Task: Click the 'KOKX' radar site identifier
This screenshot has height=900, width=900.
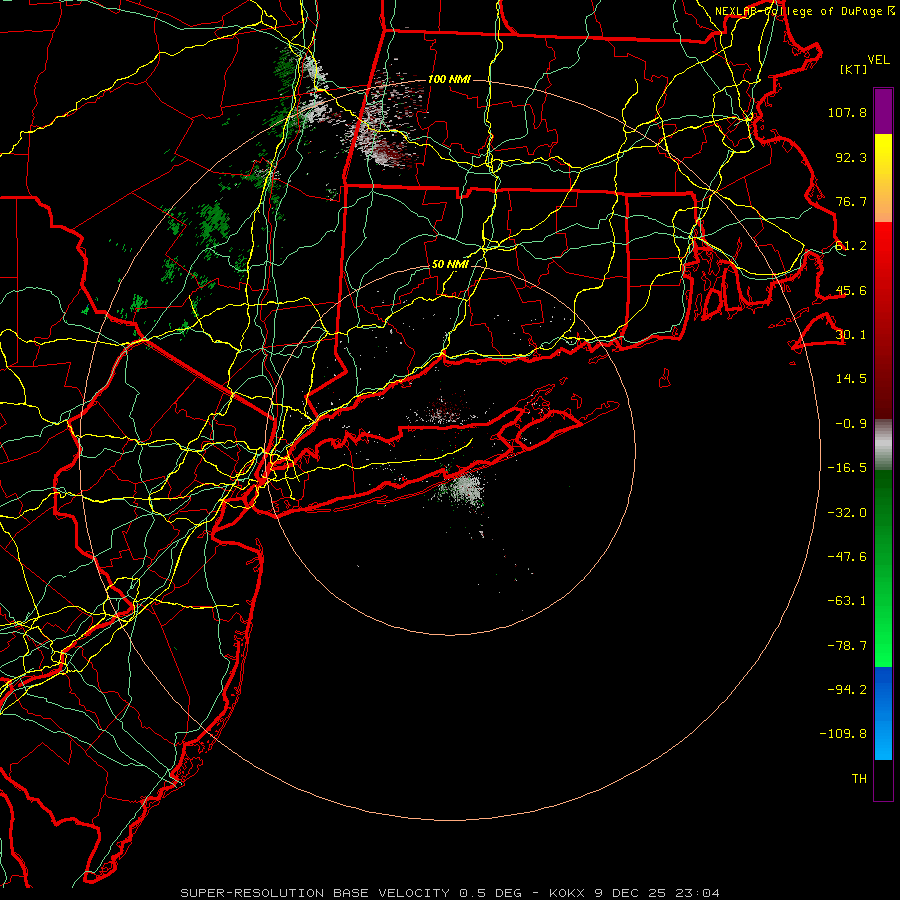Action: point(567,893)
